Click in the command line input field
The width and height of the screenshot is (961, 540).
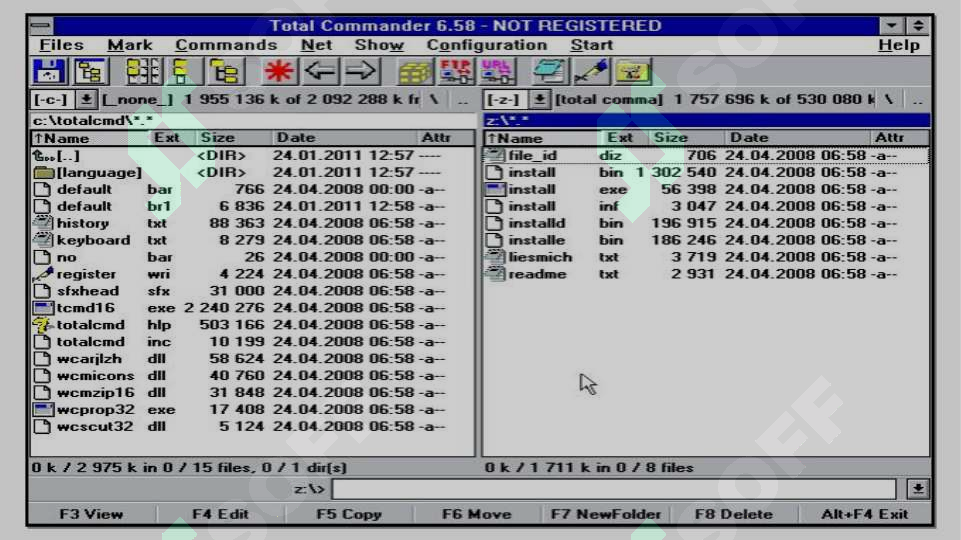pos(614,489)
